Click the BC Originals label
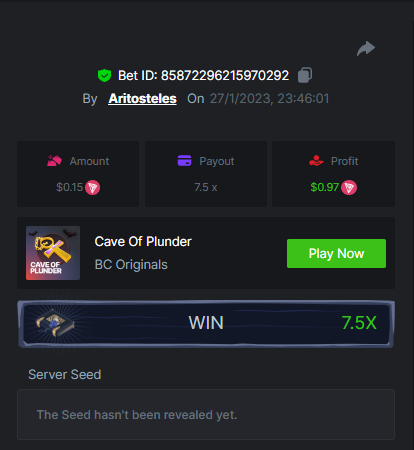This screenshot has width=414, height=450. 131,265
